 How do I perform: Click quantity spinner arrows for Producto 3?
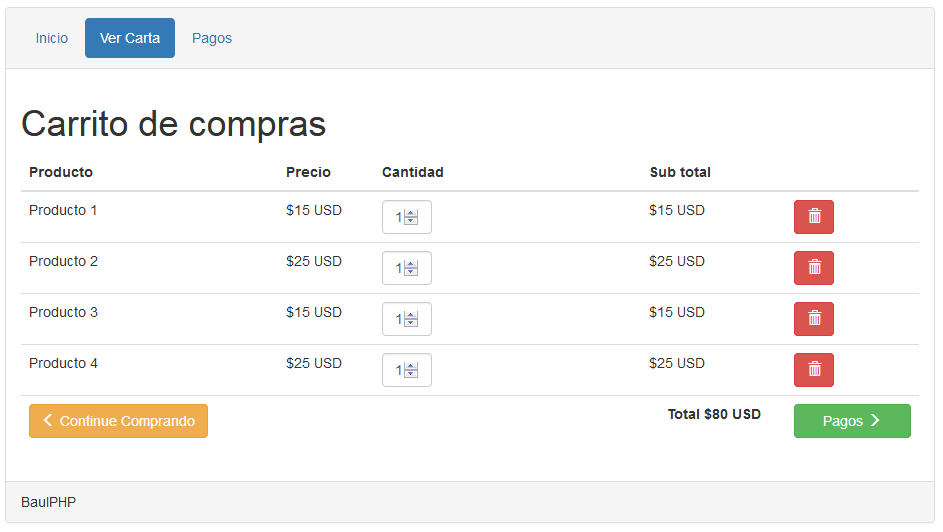click(411, 319)
